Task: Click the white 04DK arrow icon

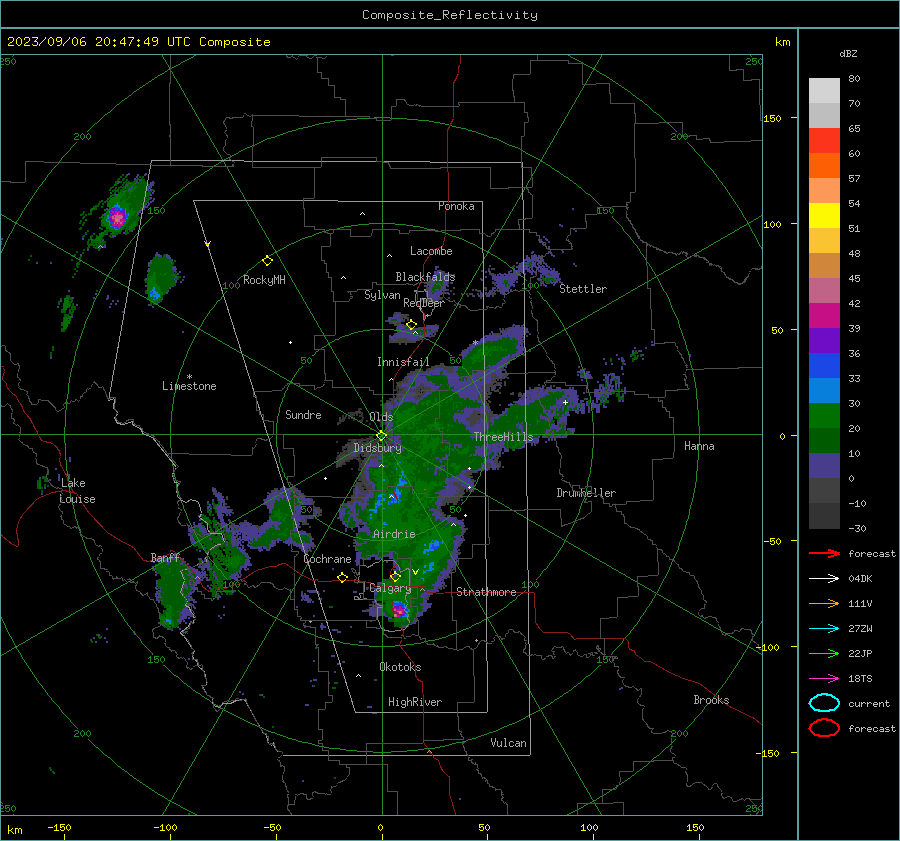Action: pyautogui.click(x=824, y=578)
